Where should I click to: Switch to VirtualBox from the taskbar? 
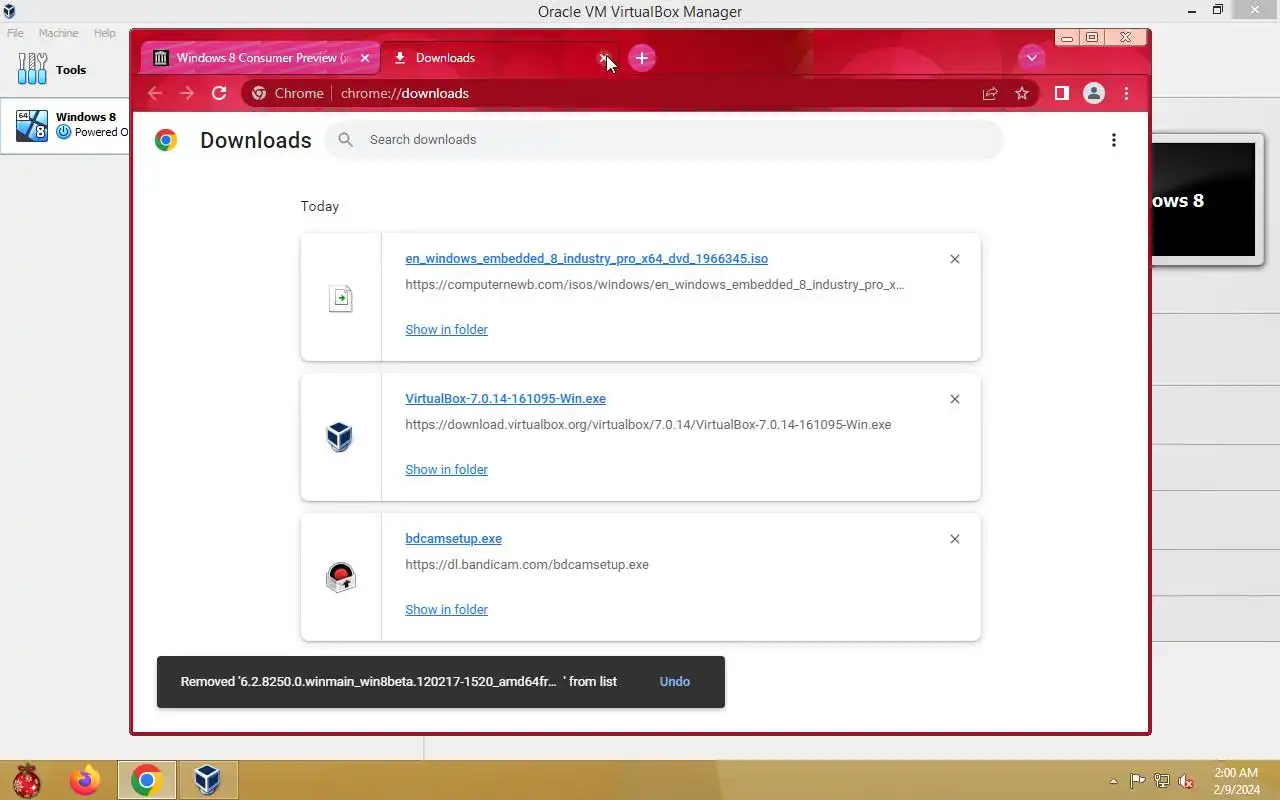tap(207, 780)
